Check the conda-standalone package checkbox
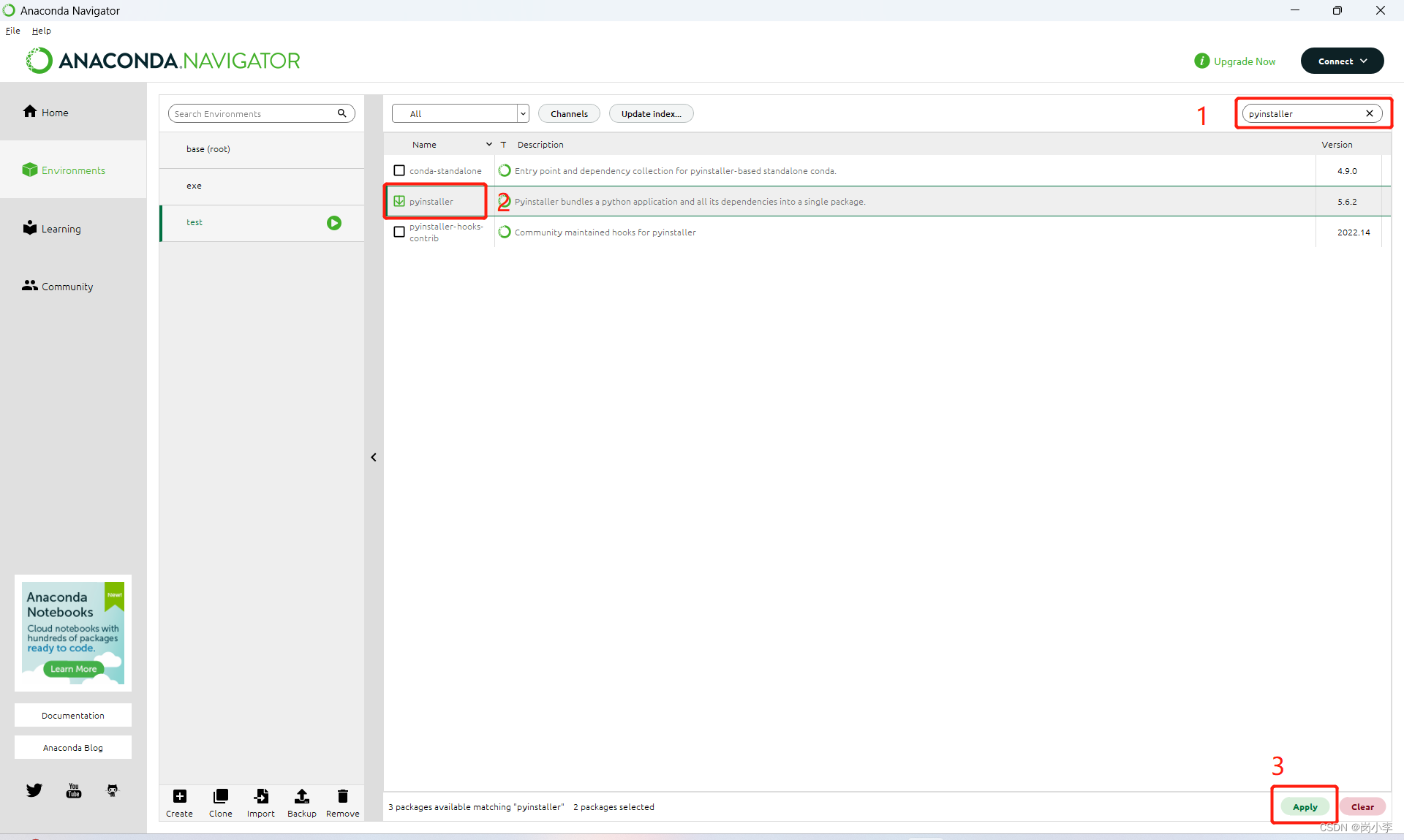The image size is (1404, 840). (x=399, y=170)
